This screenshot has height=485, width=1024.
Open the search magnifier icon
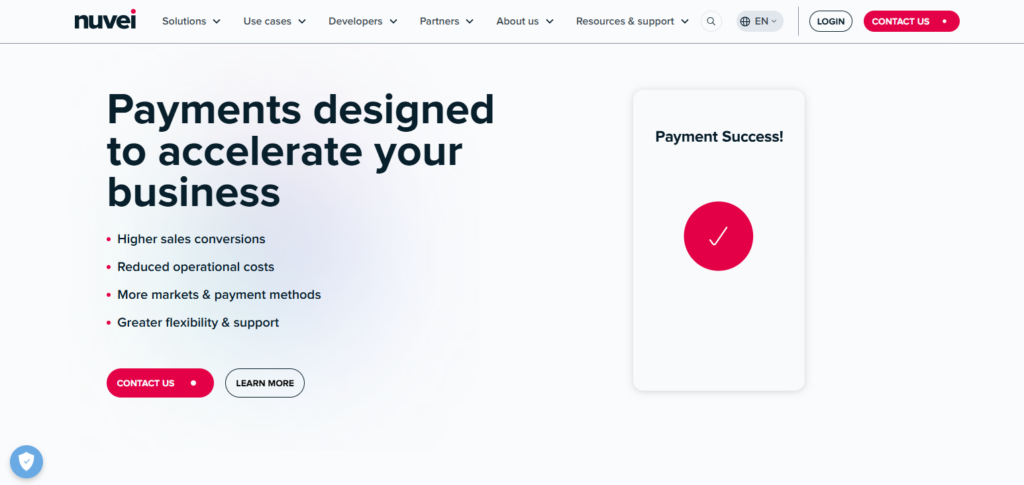(x=711, y=21)
